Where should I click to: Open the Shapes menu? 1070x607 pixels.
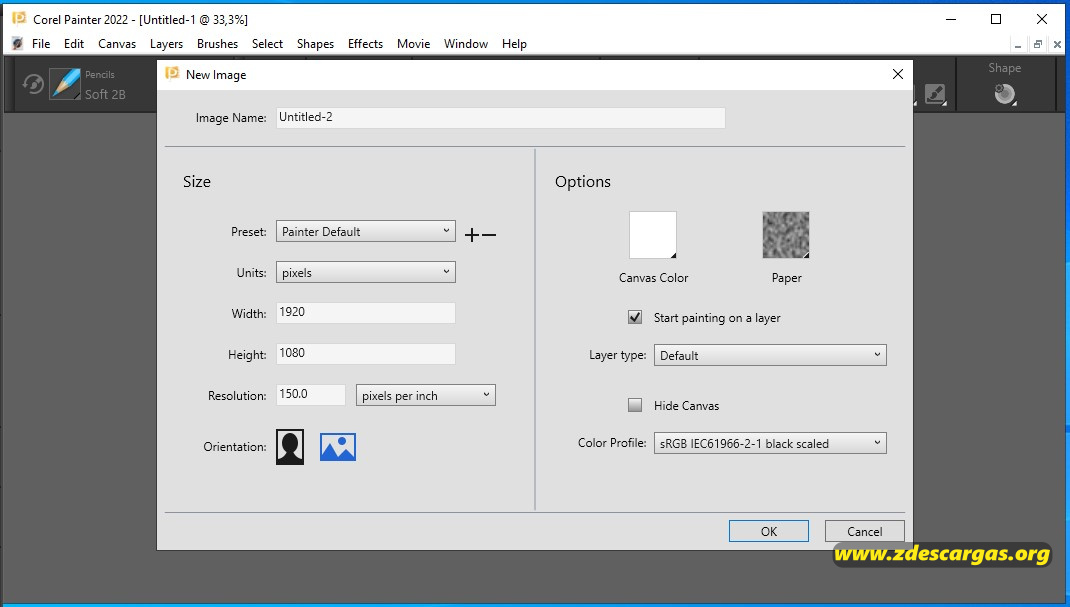click(315, 44)
